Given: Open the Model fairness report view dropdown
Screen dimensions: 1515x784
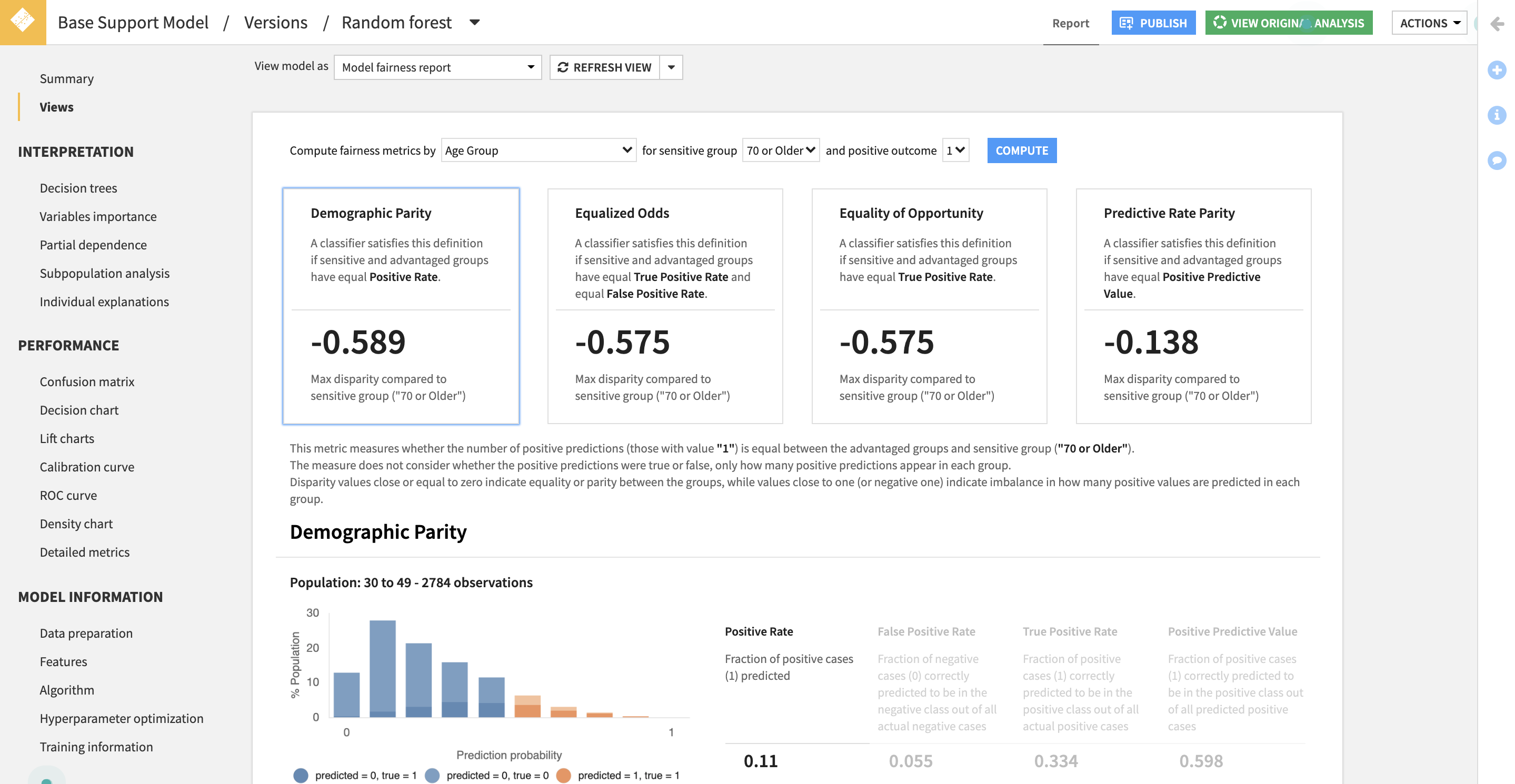Looking at the screenshot, I should click(437, 67).
